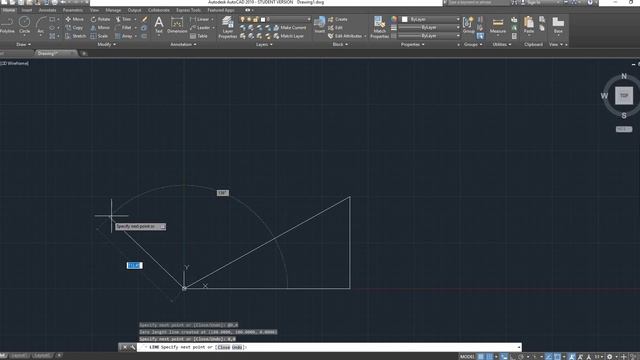Click the Linear dimension tool
Screen dimensions: 640x360
pyautogui.click(x=200, y=19)
